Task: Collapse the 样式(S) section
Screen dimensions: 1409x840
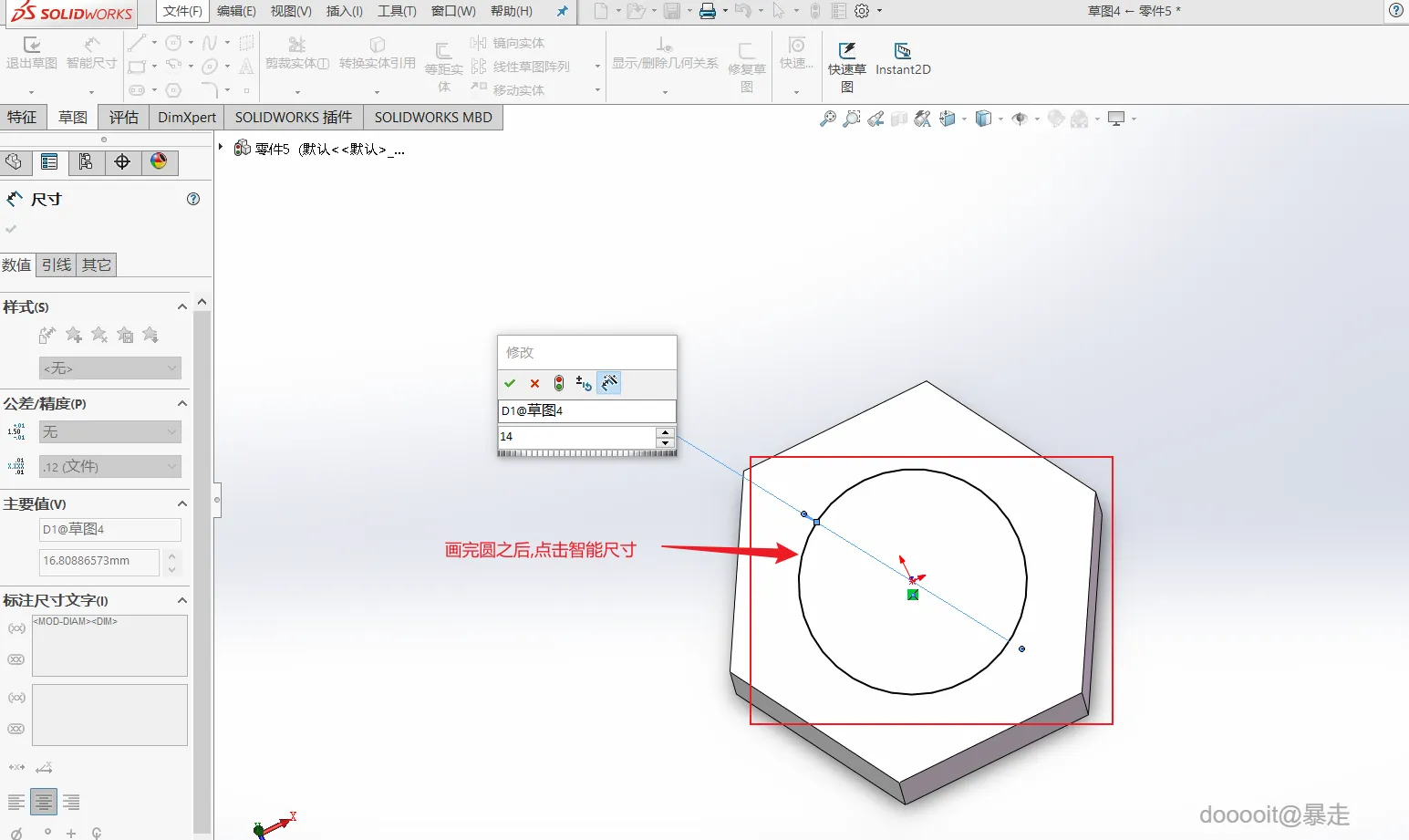Action: [182, 307]
